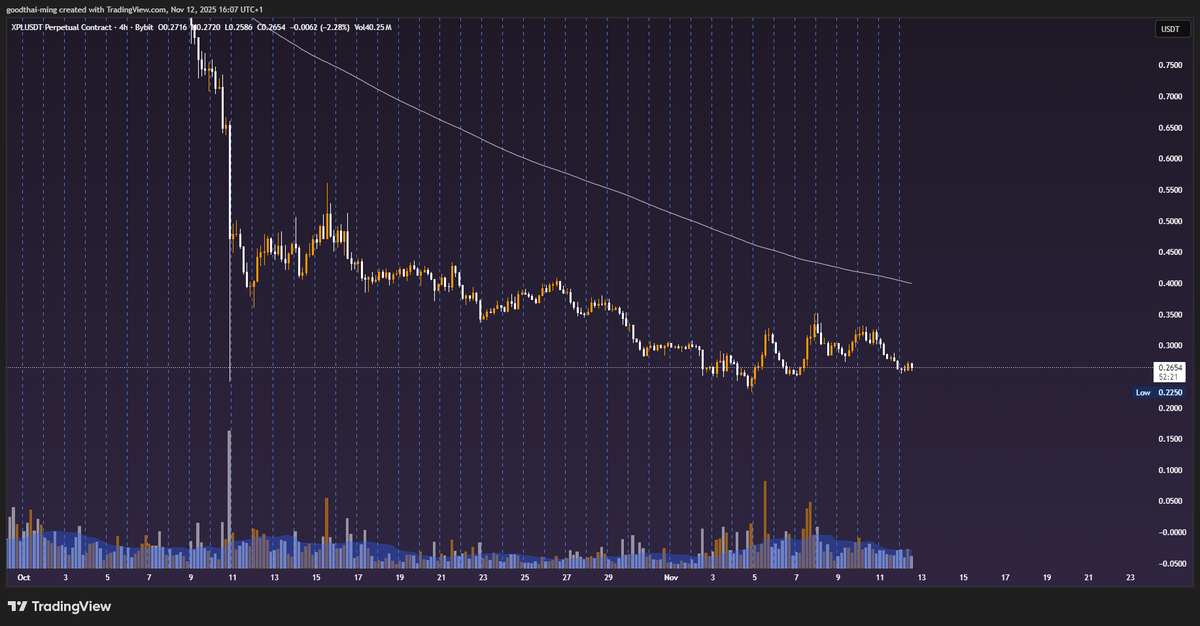Click the Oct label on time axis

coord(24,578)
